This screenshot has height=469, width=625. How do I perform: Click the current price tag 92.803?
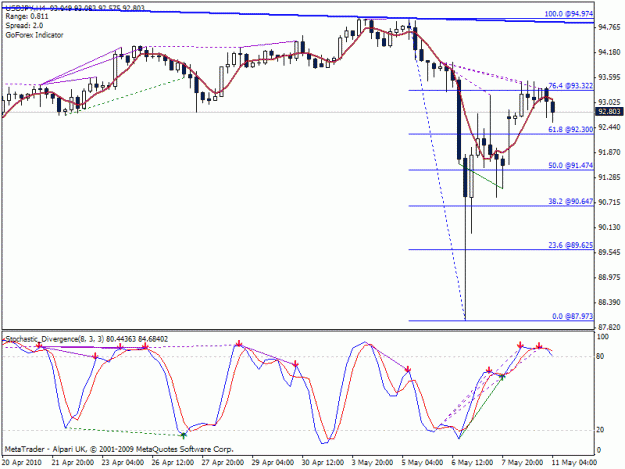pyautogui.click(x=609, y=112)
